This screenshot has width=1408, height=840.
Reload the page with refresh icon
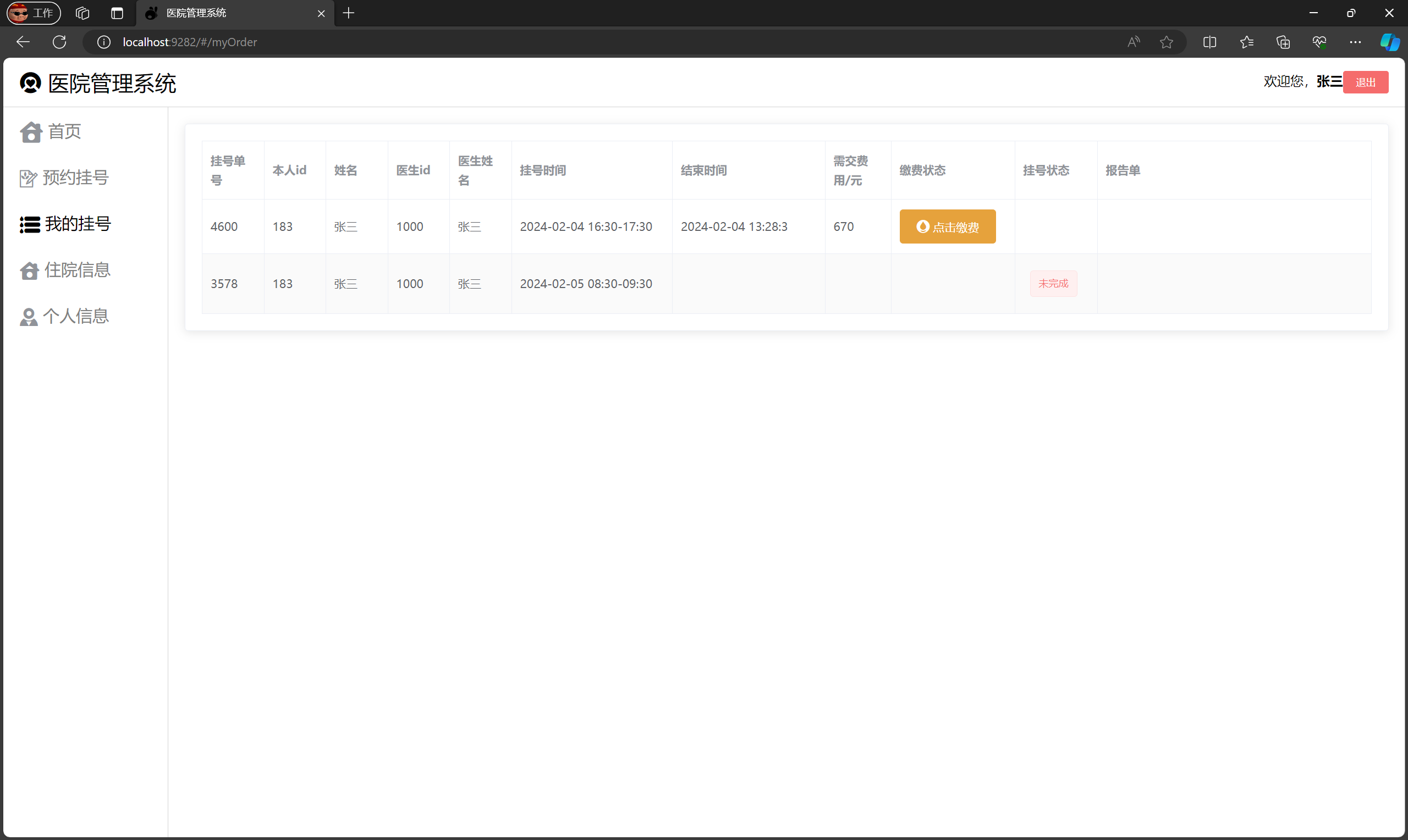[59, 42]
